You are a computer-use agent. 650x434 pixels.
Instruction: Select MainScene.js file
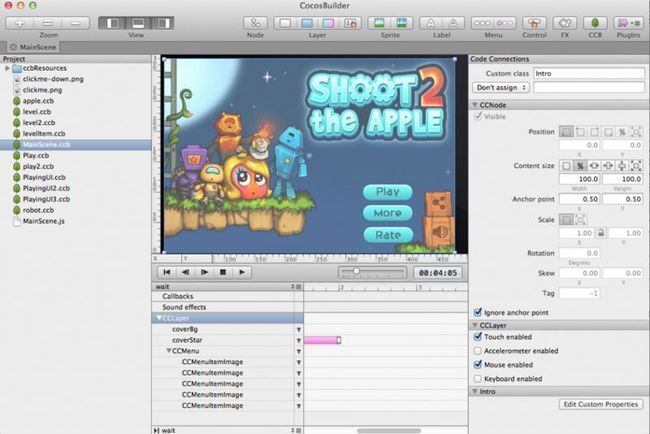44,221
